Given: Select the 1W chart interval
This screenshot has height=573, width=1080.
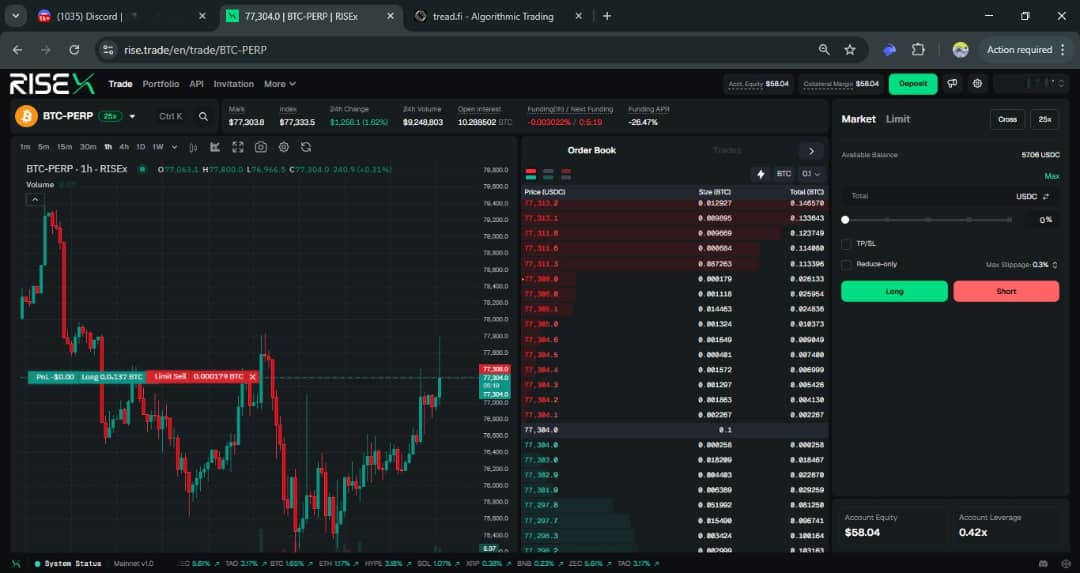Looking at the screenshot, I should pyautogui.click(x=158, y=147).
